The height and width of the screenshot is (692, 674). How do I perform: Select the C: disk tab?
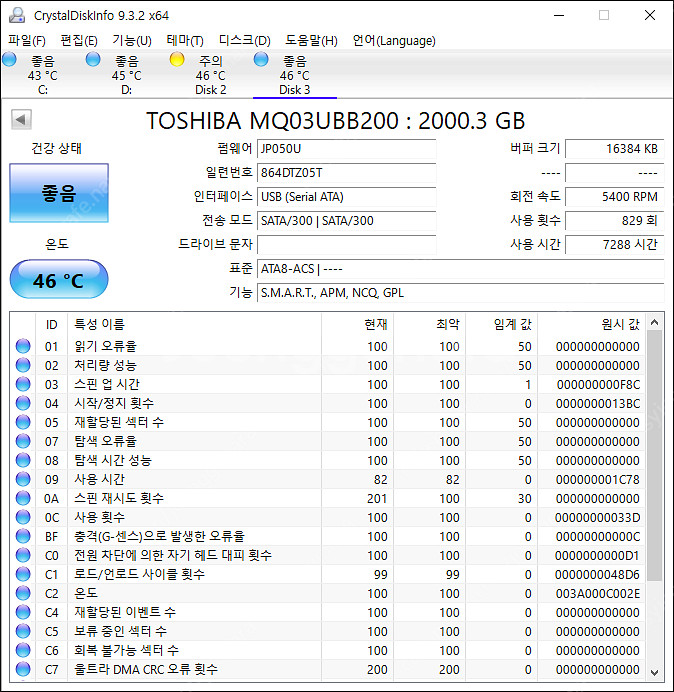coord(42,75)
